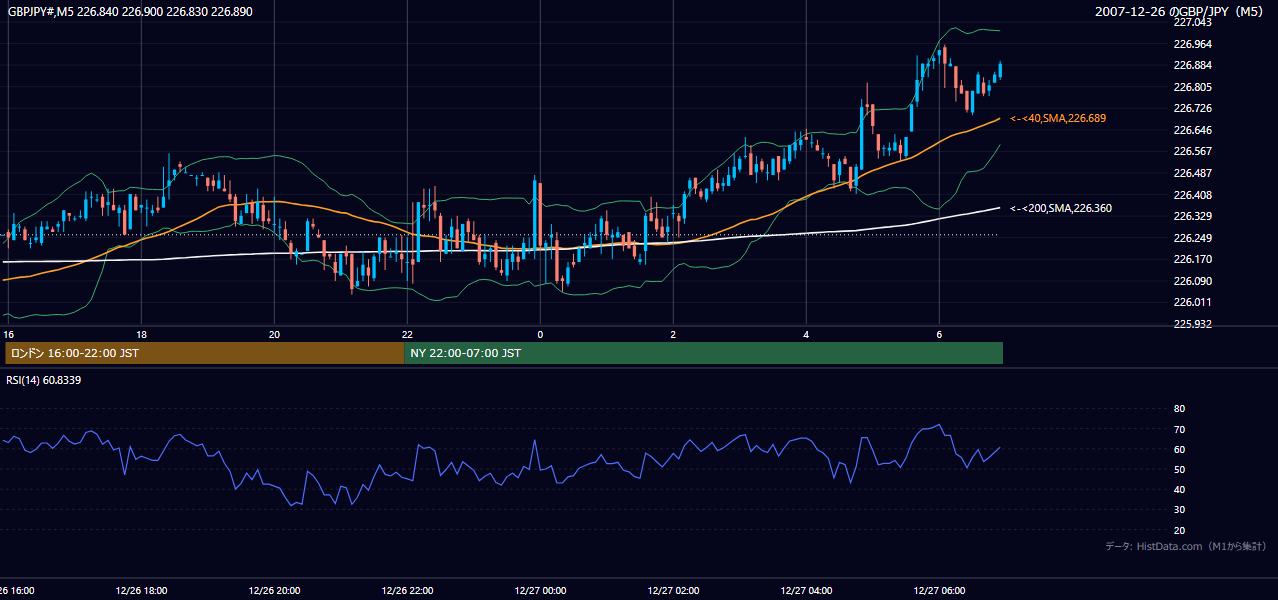Click price axis value 226.487

tap(1192, 173)
